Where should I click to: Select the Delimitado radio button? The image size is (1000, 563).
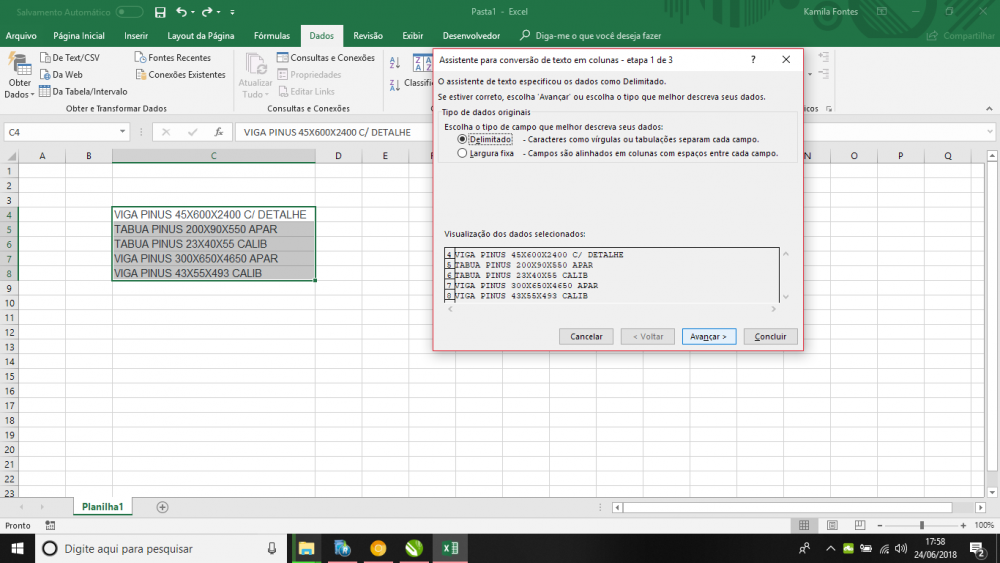462,140
